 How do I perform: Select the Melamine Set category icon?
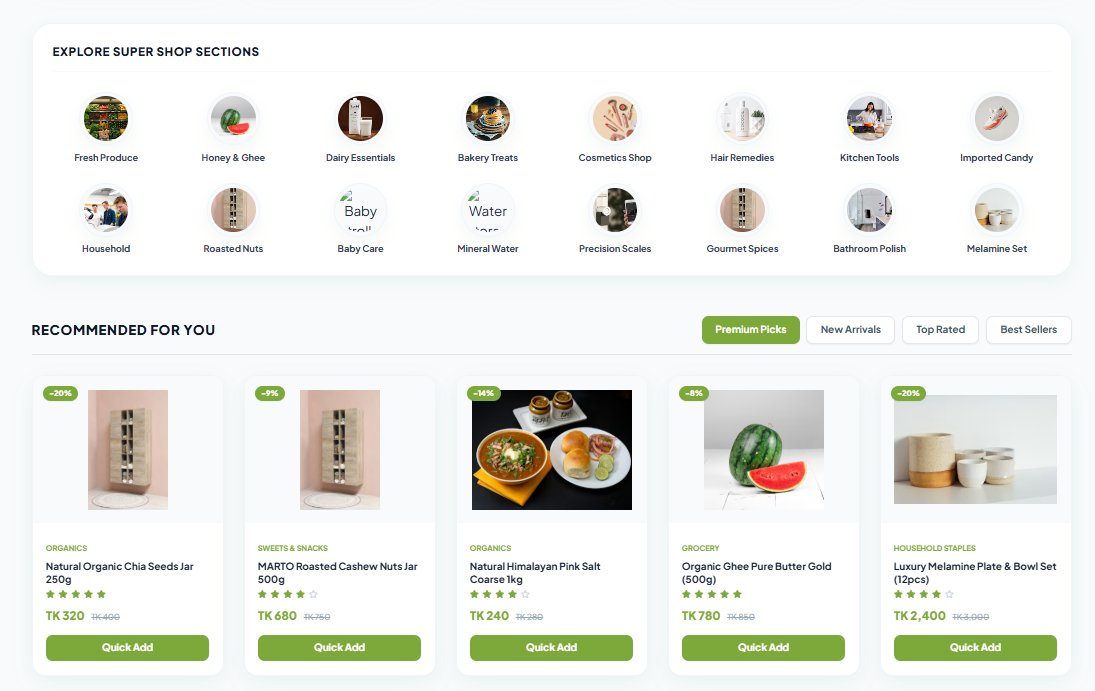click(997, 210)
